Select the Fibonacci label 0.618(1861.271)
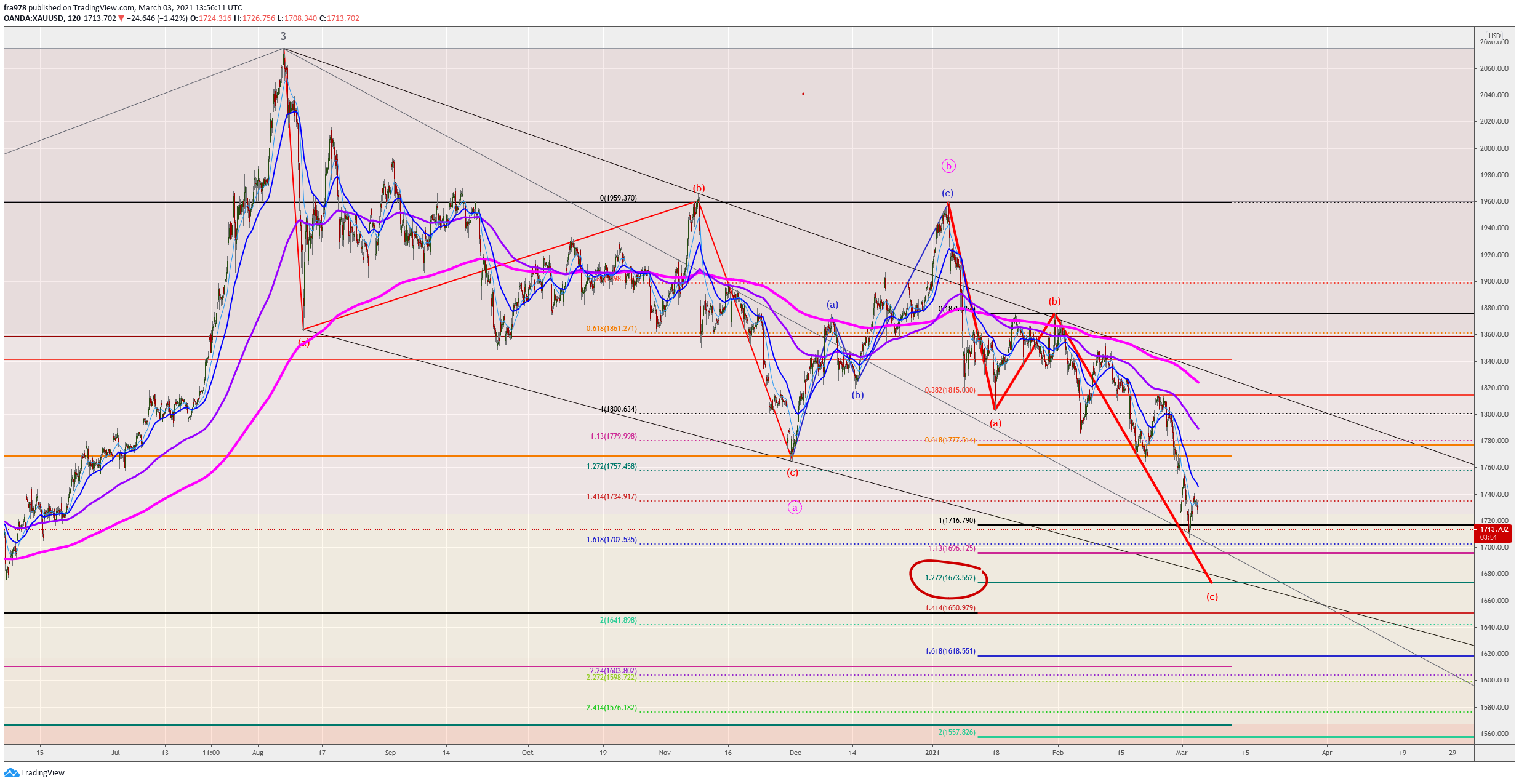1519x784 pixels. [611, 329]
